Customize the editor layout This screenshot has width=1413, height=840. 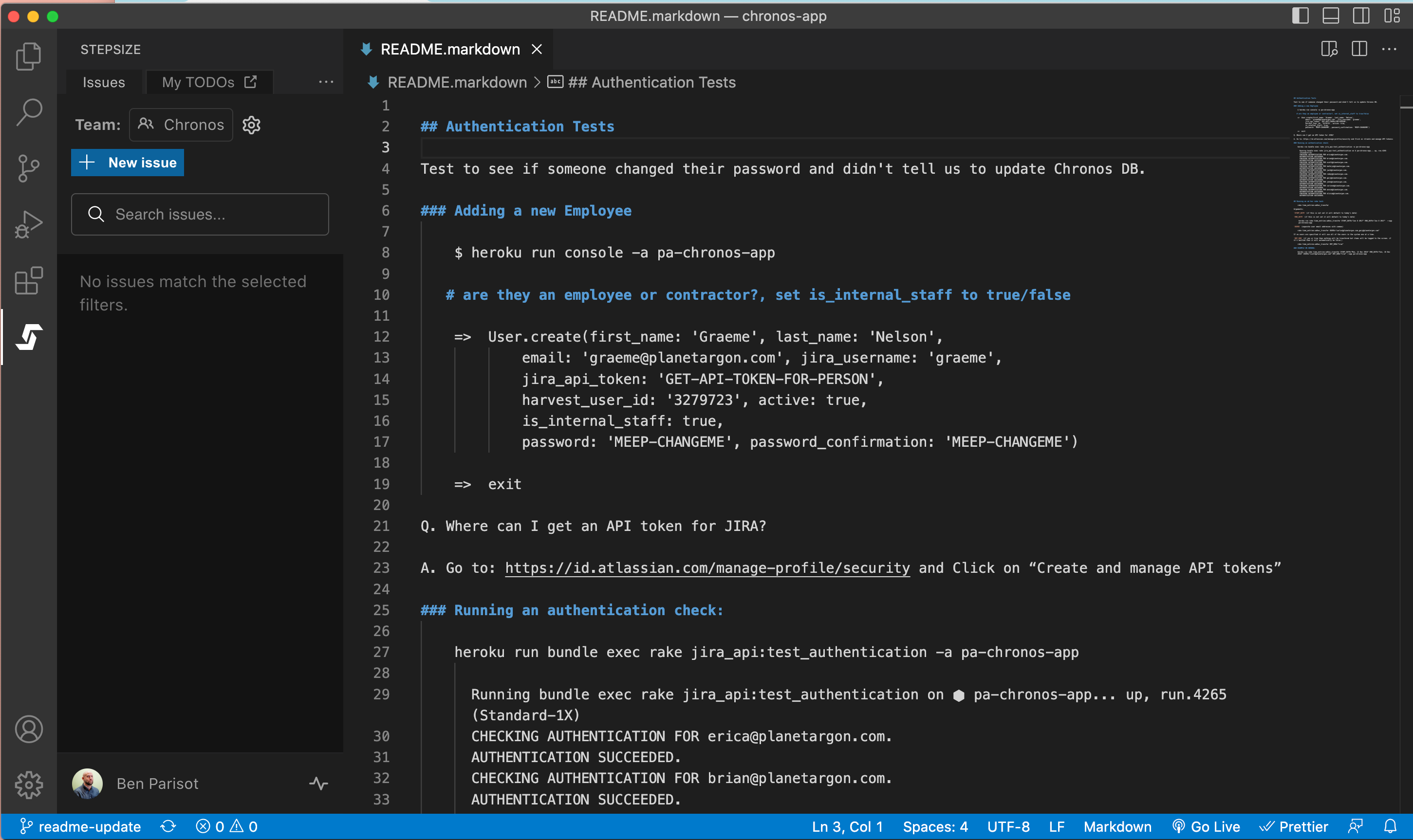1392,16
